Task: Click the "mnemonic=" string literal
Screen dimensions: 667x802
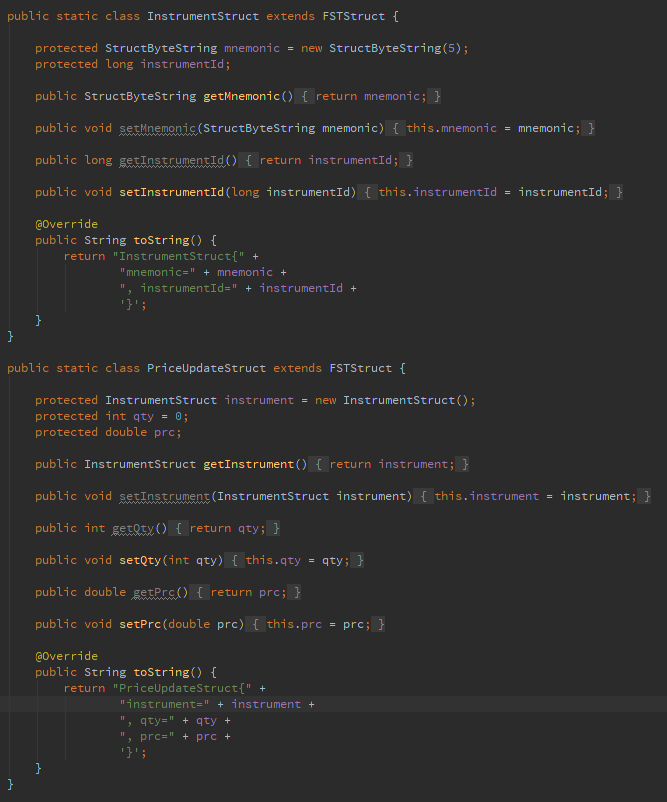Action: pos(158,273)
